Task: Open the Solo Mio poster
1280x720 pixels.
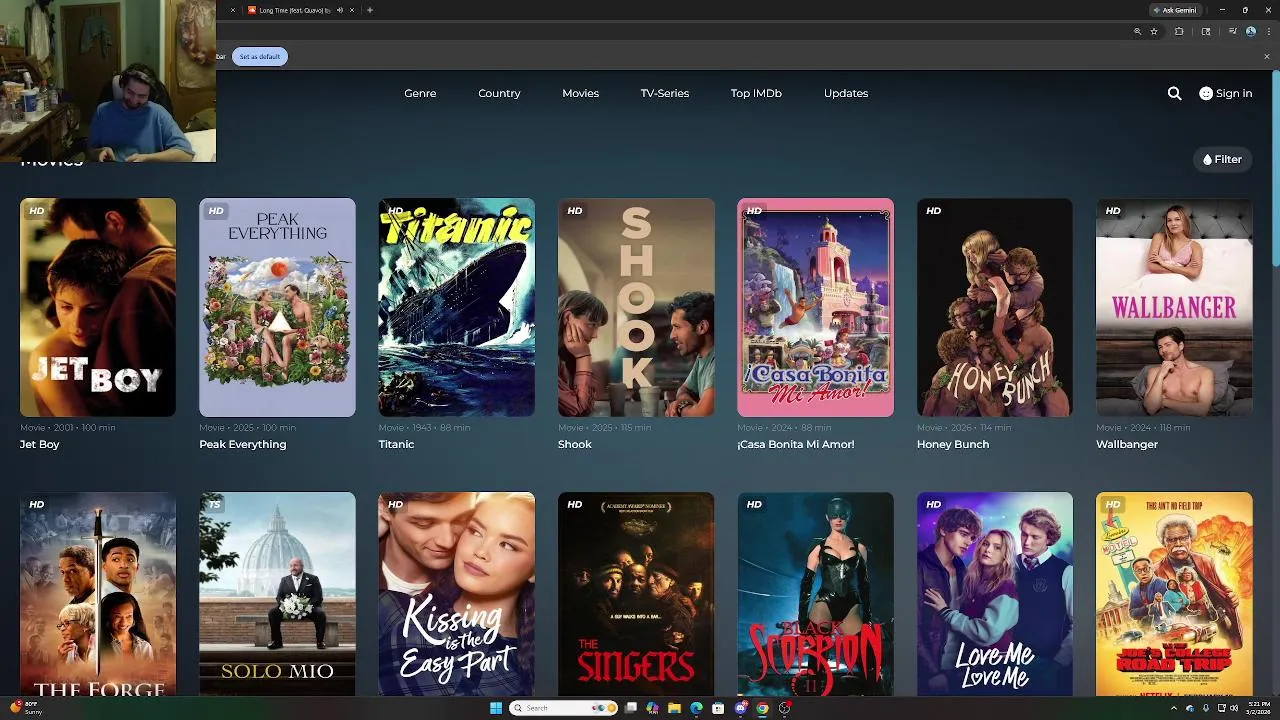Action: (277, 594)
